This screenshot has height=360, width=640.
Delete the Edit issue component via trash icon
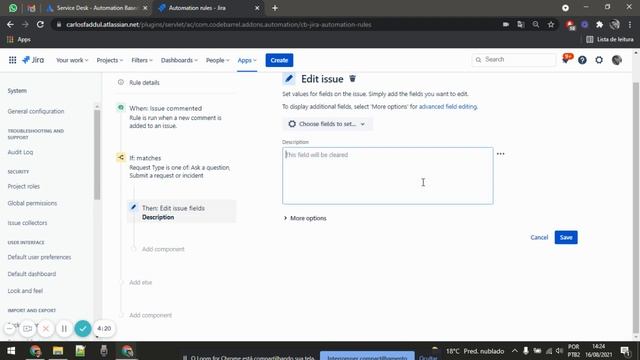click(x=353, y=78)
